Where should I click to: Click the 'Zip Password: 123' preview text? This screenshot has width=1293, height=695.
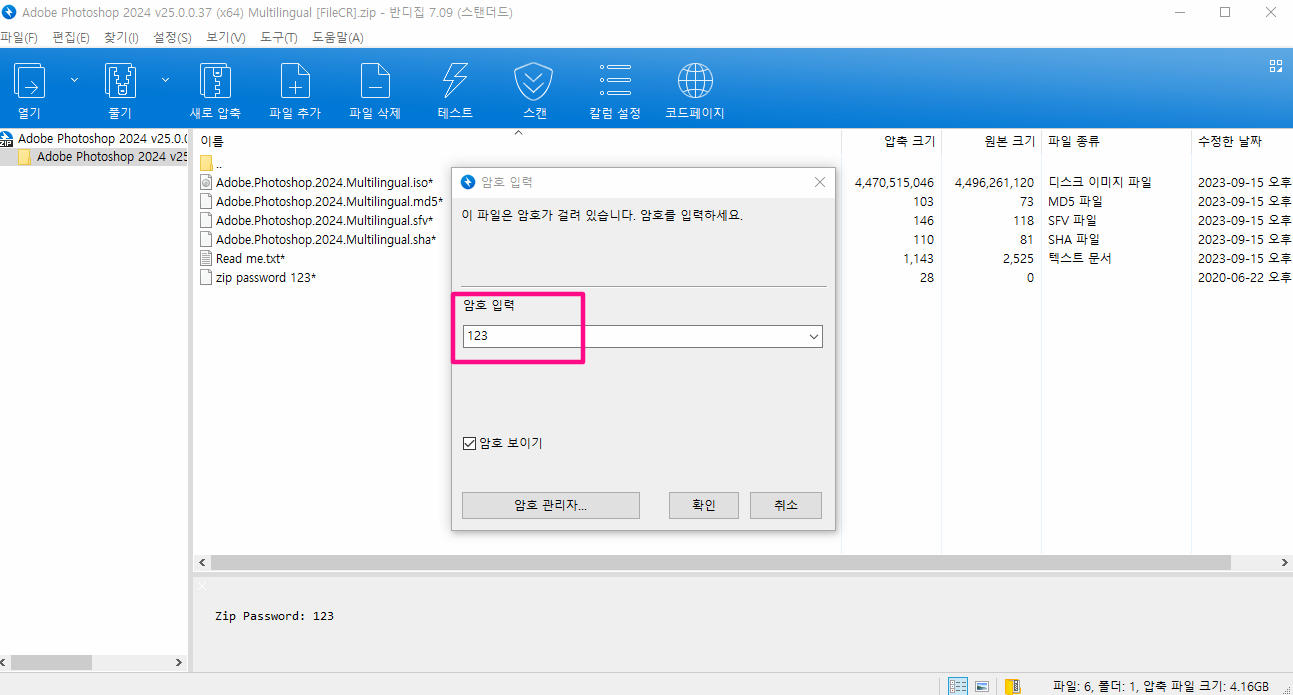click(275, 616)
